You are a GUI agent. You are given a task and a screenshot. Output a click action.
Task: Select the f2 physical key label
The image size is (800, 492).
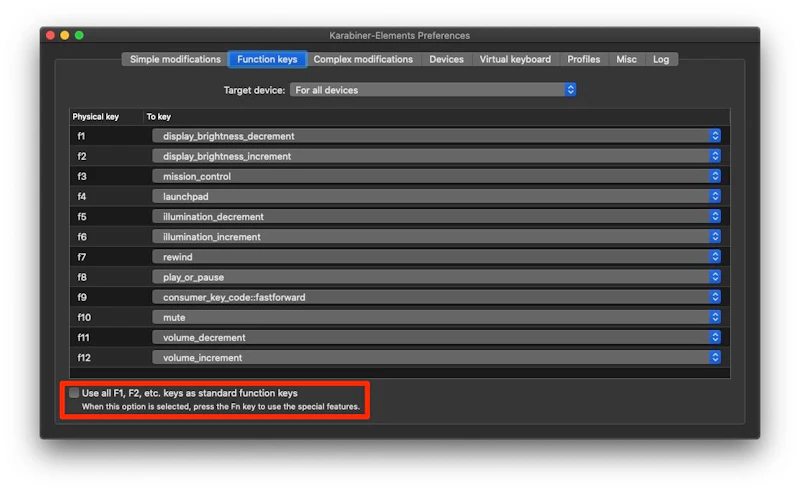coord(82,156)
